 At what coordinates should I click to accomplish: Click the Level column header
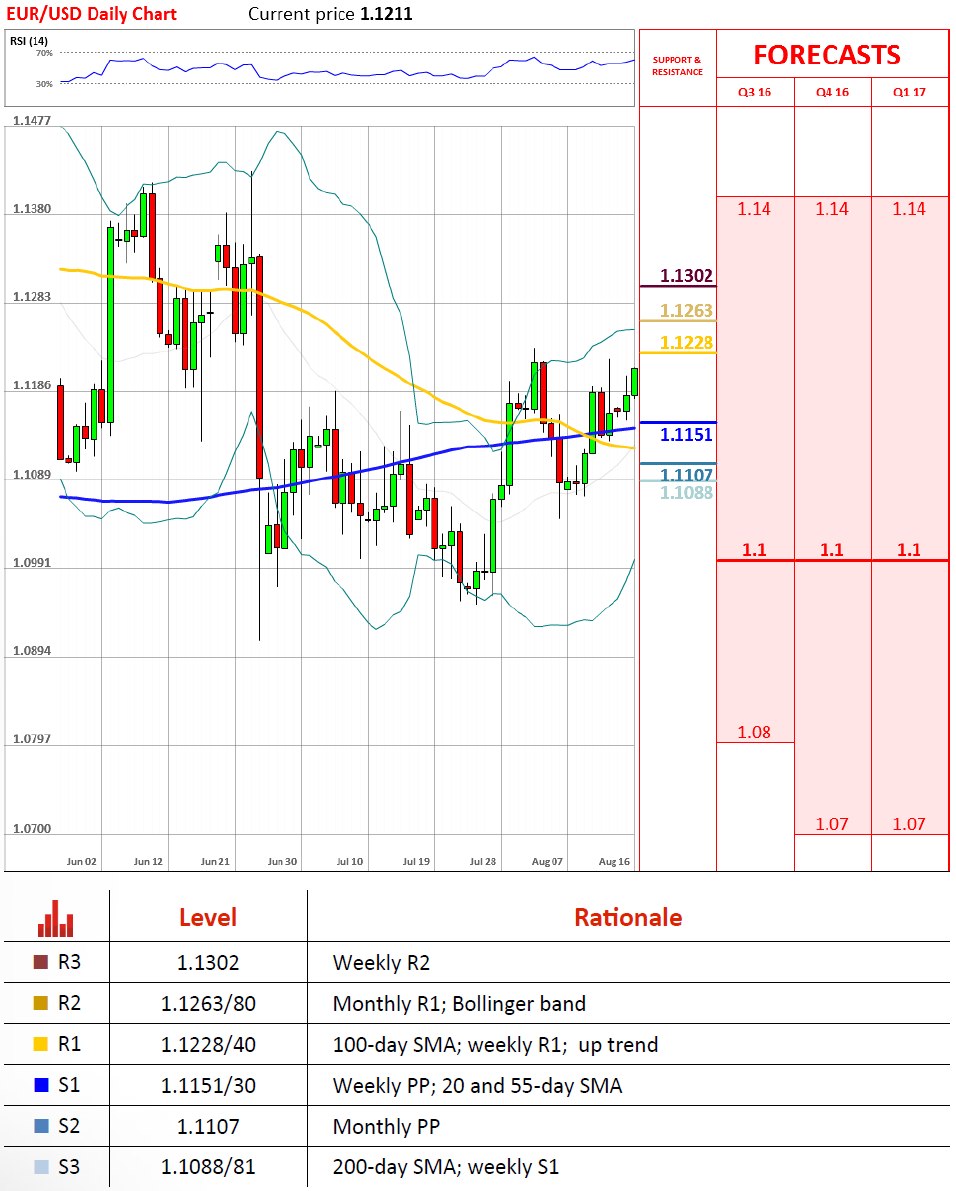[208, 918]
